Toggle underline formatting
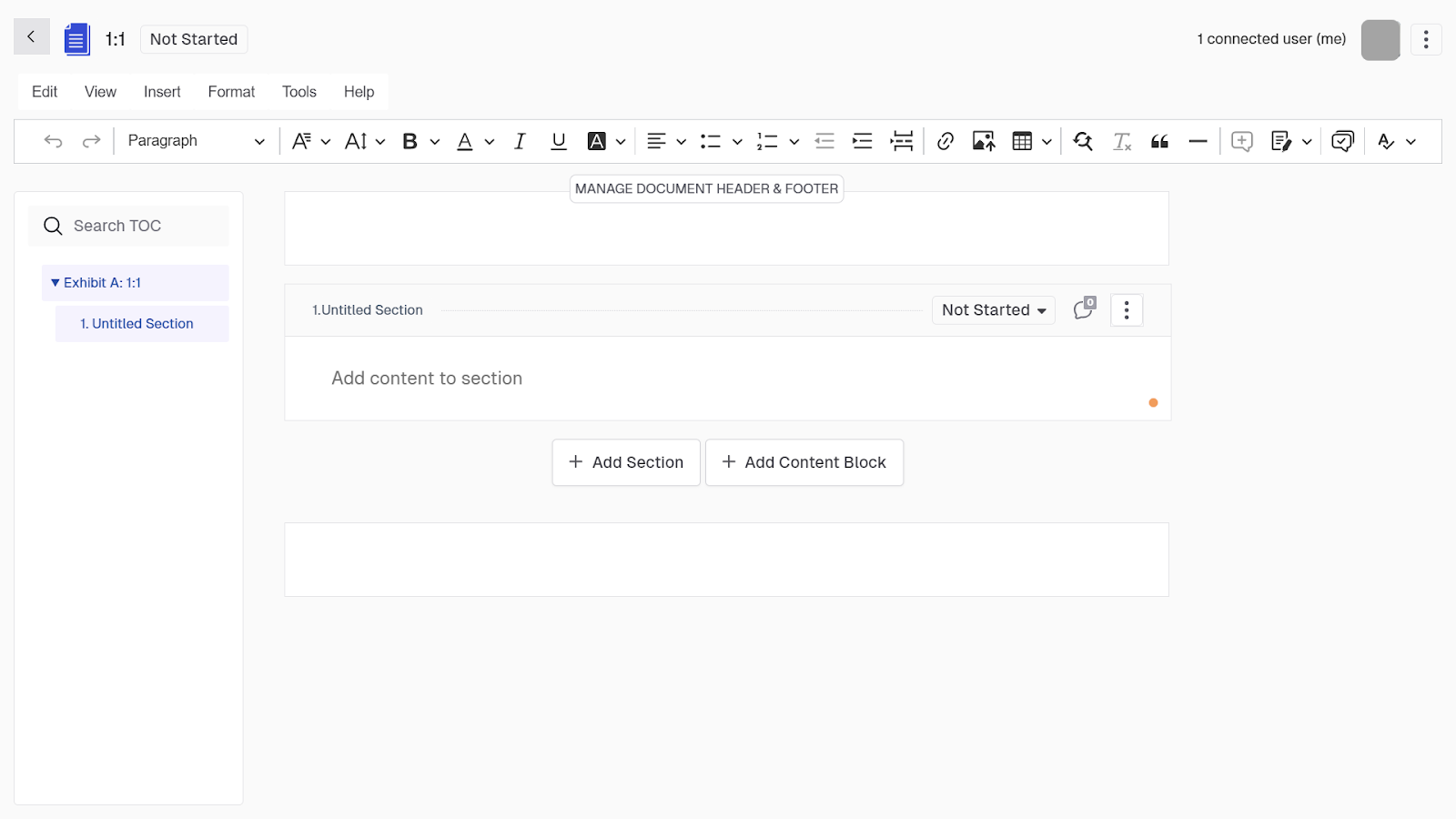 click(559, 141)
